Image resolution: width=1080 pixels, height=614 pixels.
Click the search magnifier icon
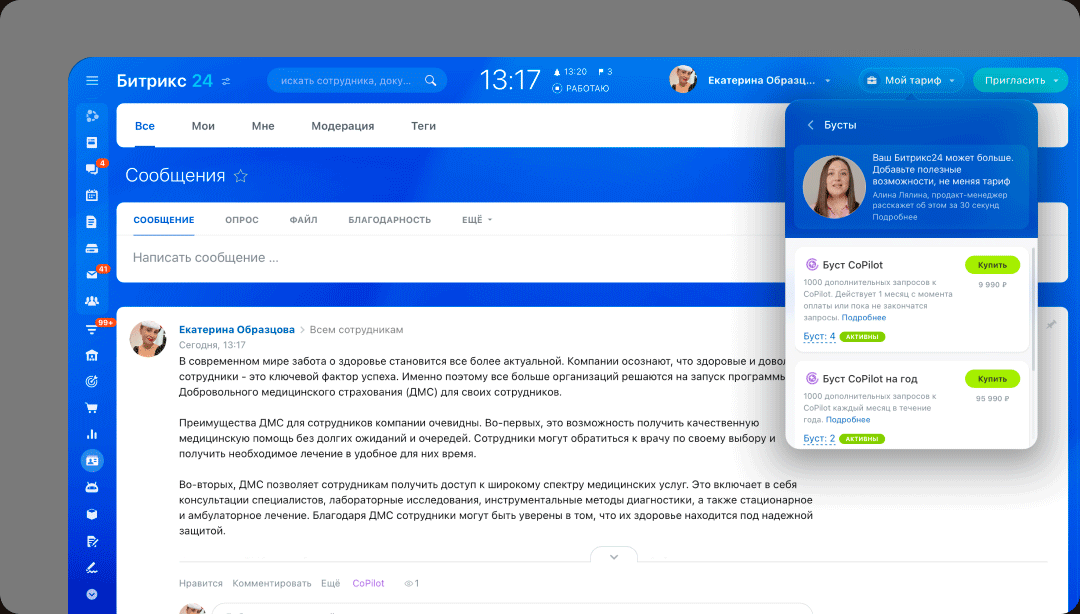point(430,81)
